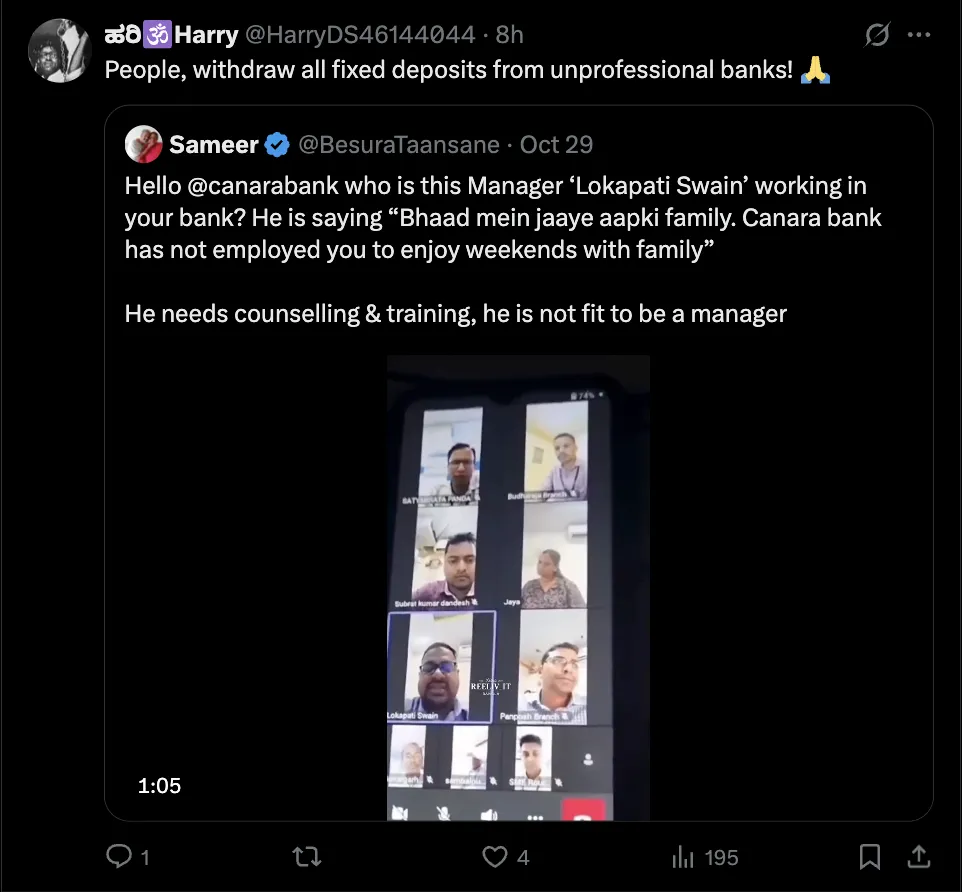Open the @BesuraTaansane handle

coord(399,145)
